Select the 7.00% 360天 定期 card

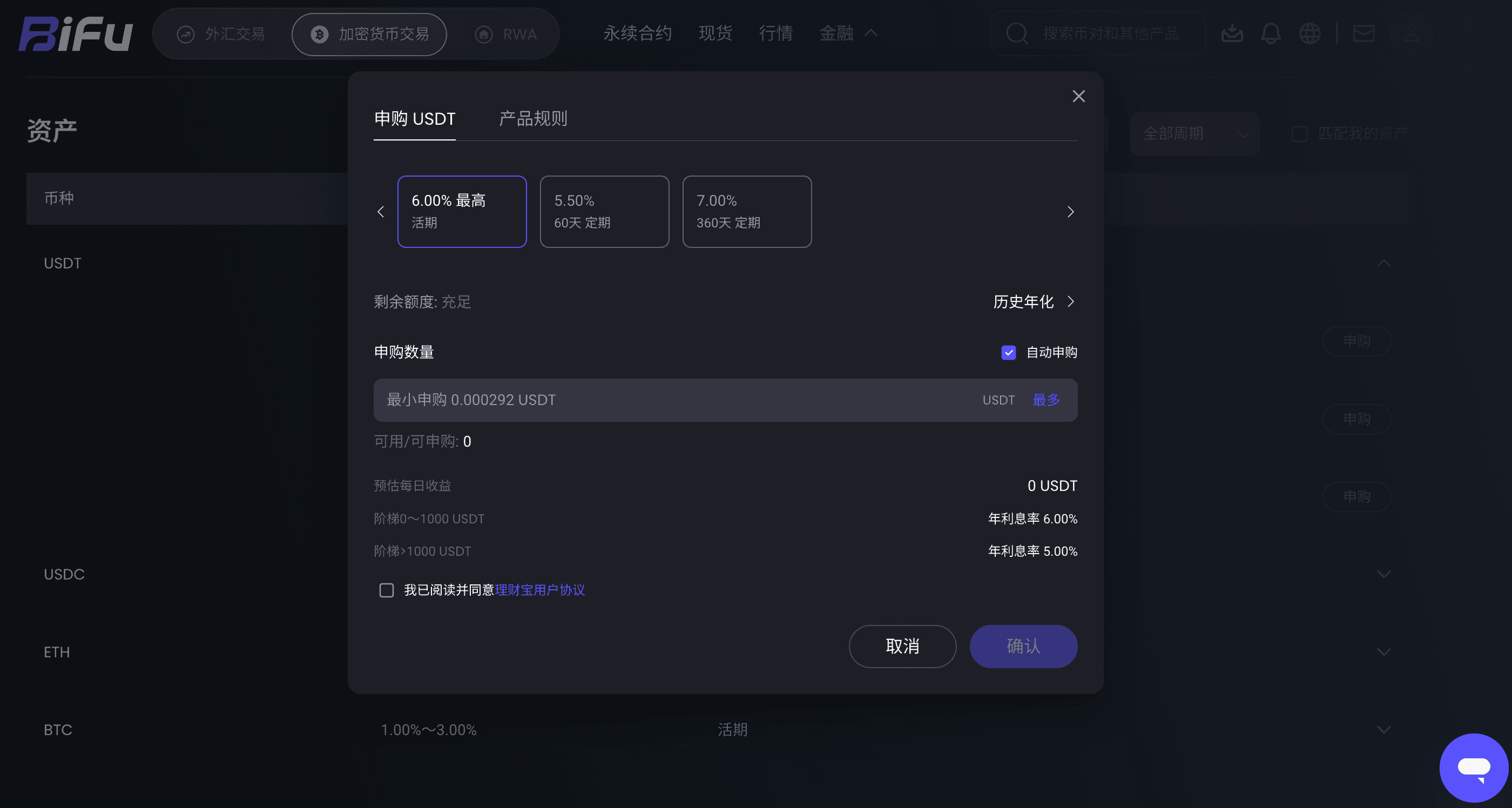747,212
